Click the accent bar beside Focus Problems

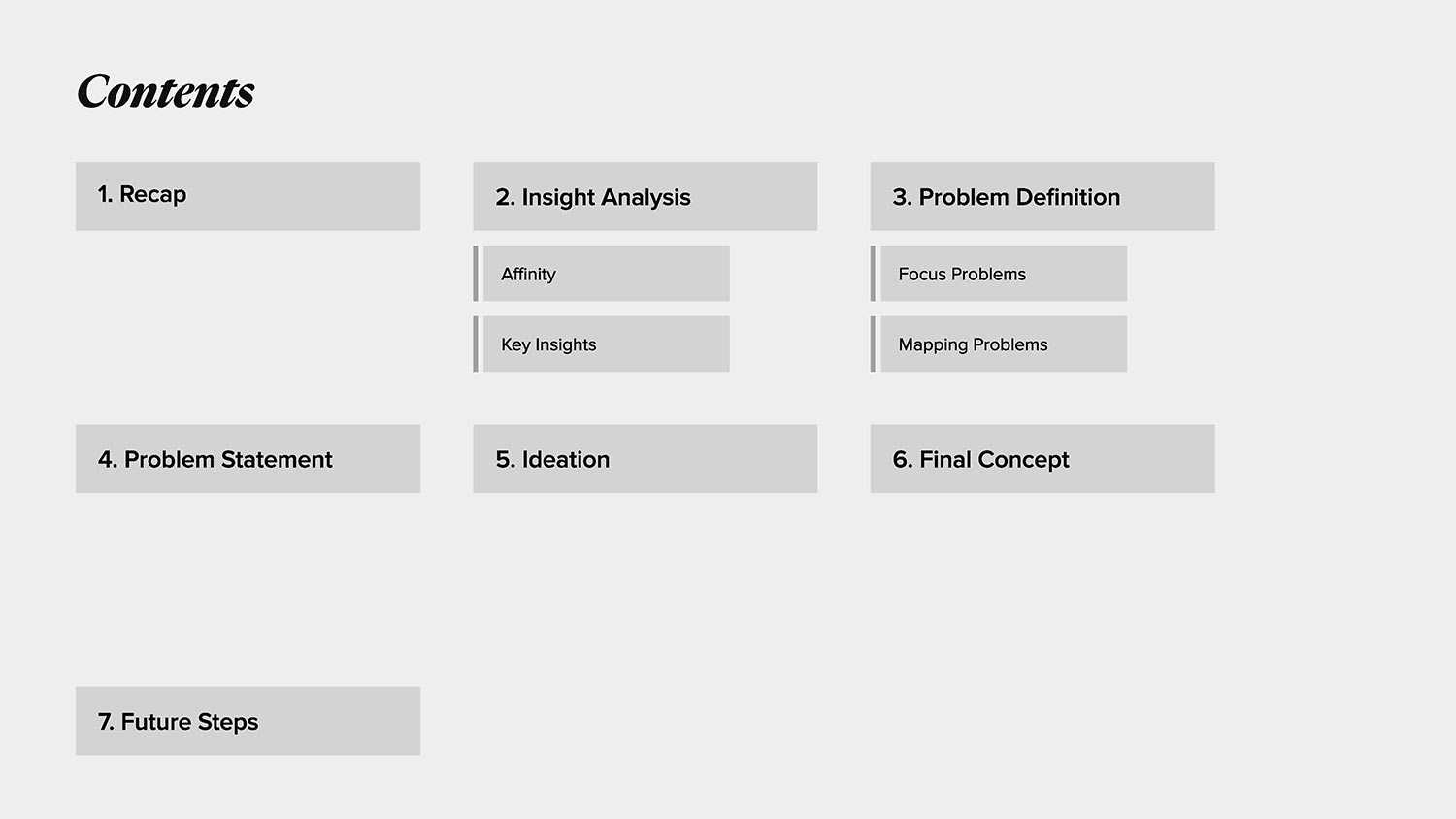pyautogui.click(x=873, y=274)
